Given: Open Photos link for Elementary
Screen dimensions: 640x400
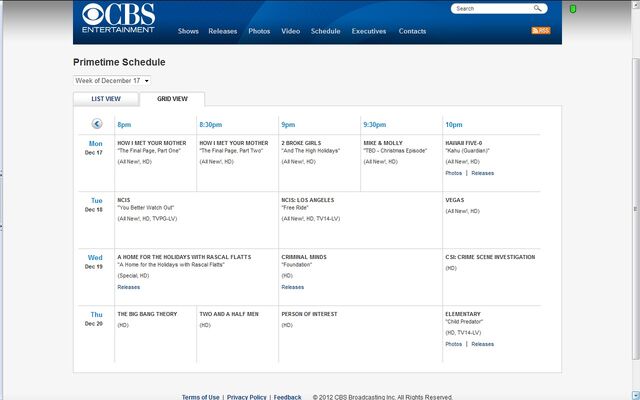Looking at the screenshot, I should pos(453,344).
